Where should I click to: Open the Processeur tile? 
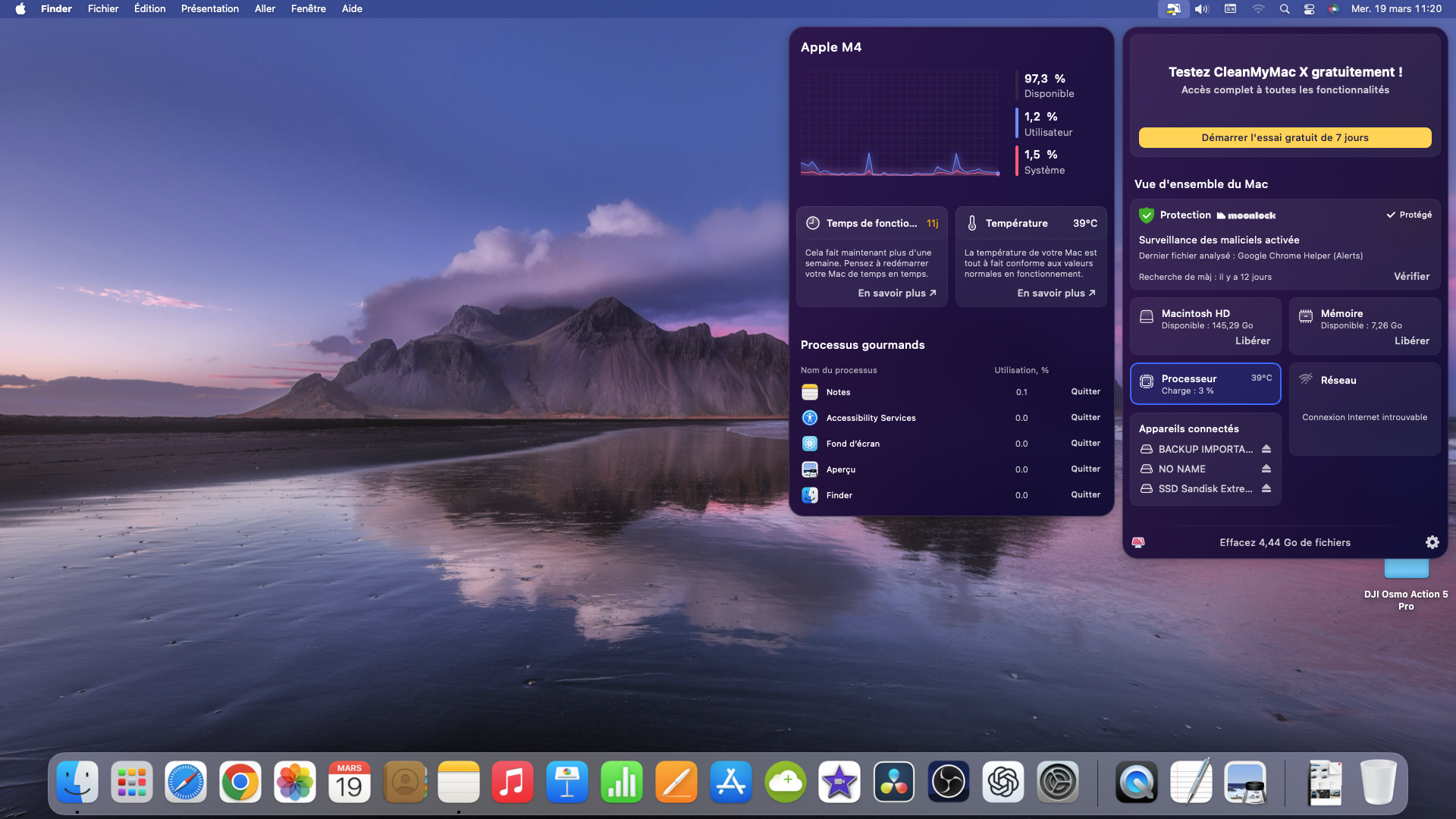(x=1205, y=384)
